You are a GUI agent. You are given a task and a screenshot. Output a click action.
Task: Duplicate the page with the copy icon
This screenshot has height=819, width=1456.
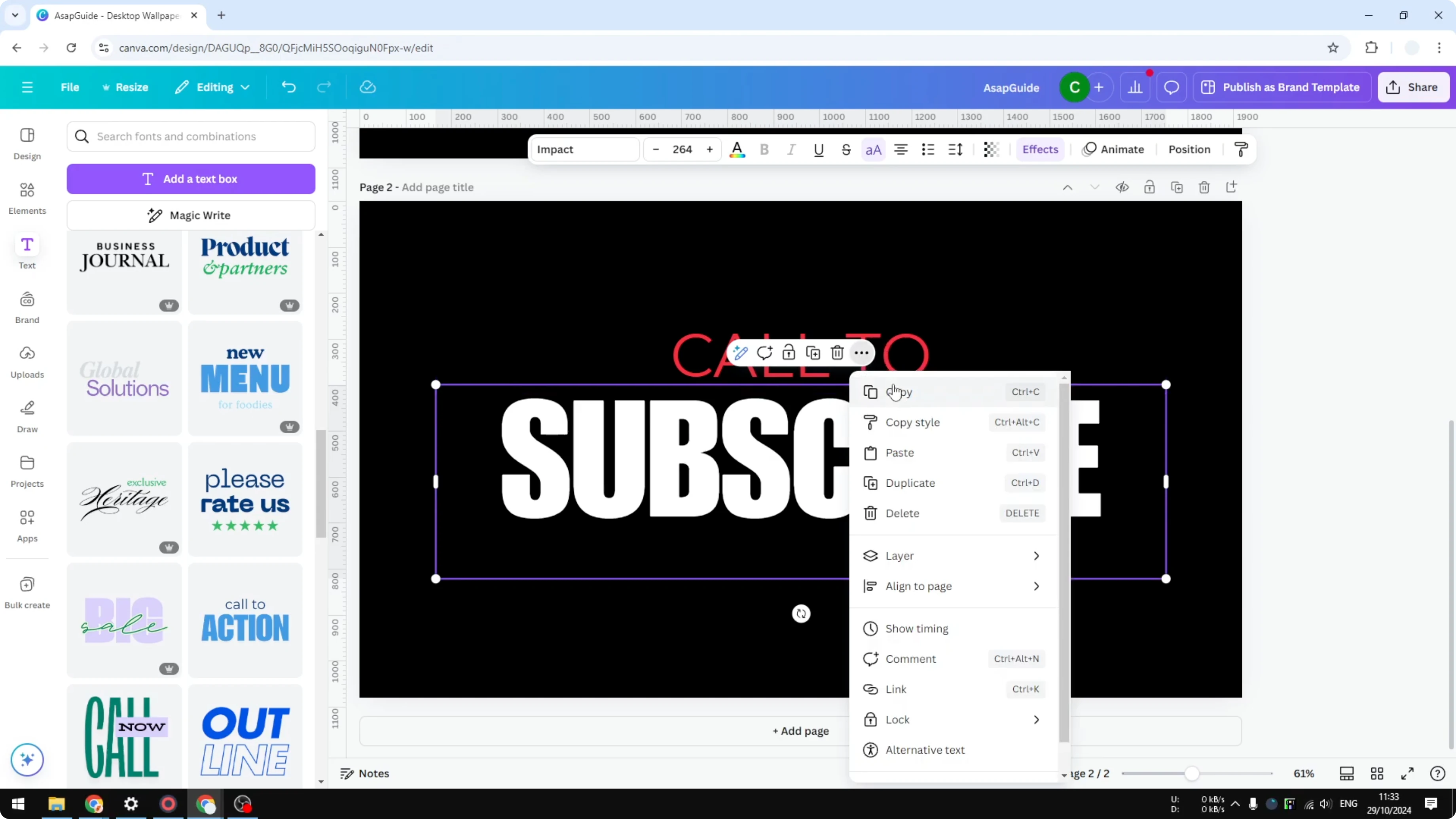(1177, 187)
